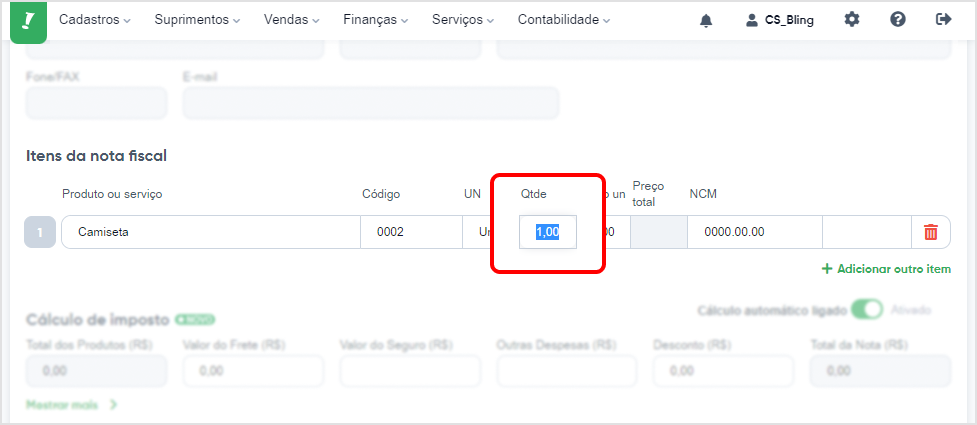Open CS_Bling user account menu
This screenshot has height=425, width=977.
[x=780, y=20]
